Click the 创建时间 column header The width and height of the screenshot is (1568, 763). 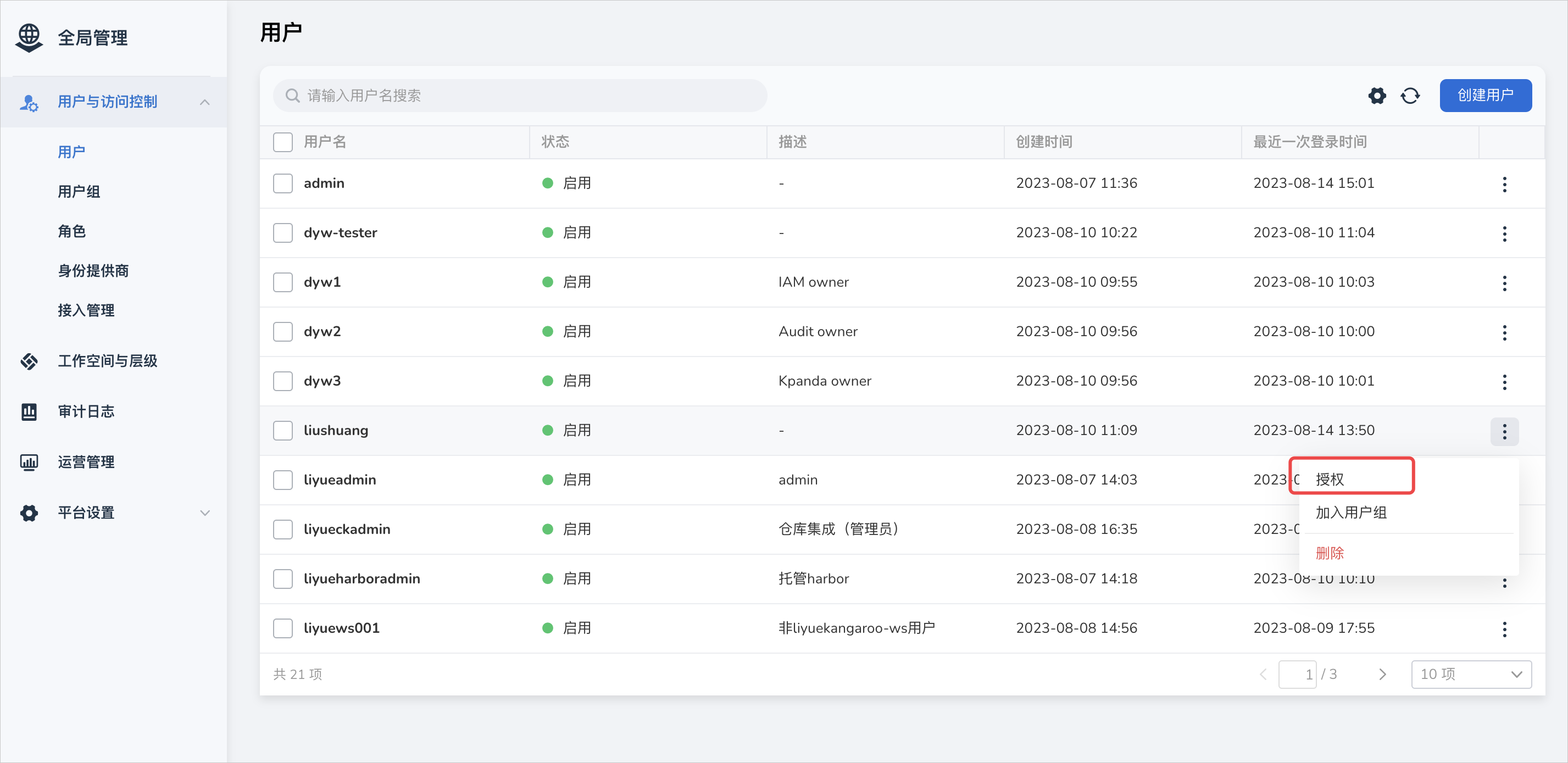pos(1044,142)
